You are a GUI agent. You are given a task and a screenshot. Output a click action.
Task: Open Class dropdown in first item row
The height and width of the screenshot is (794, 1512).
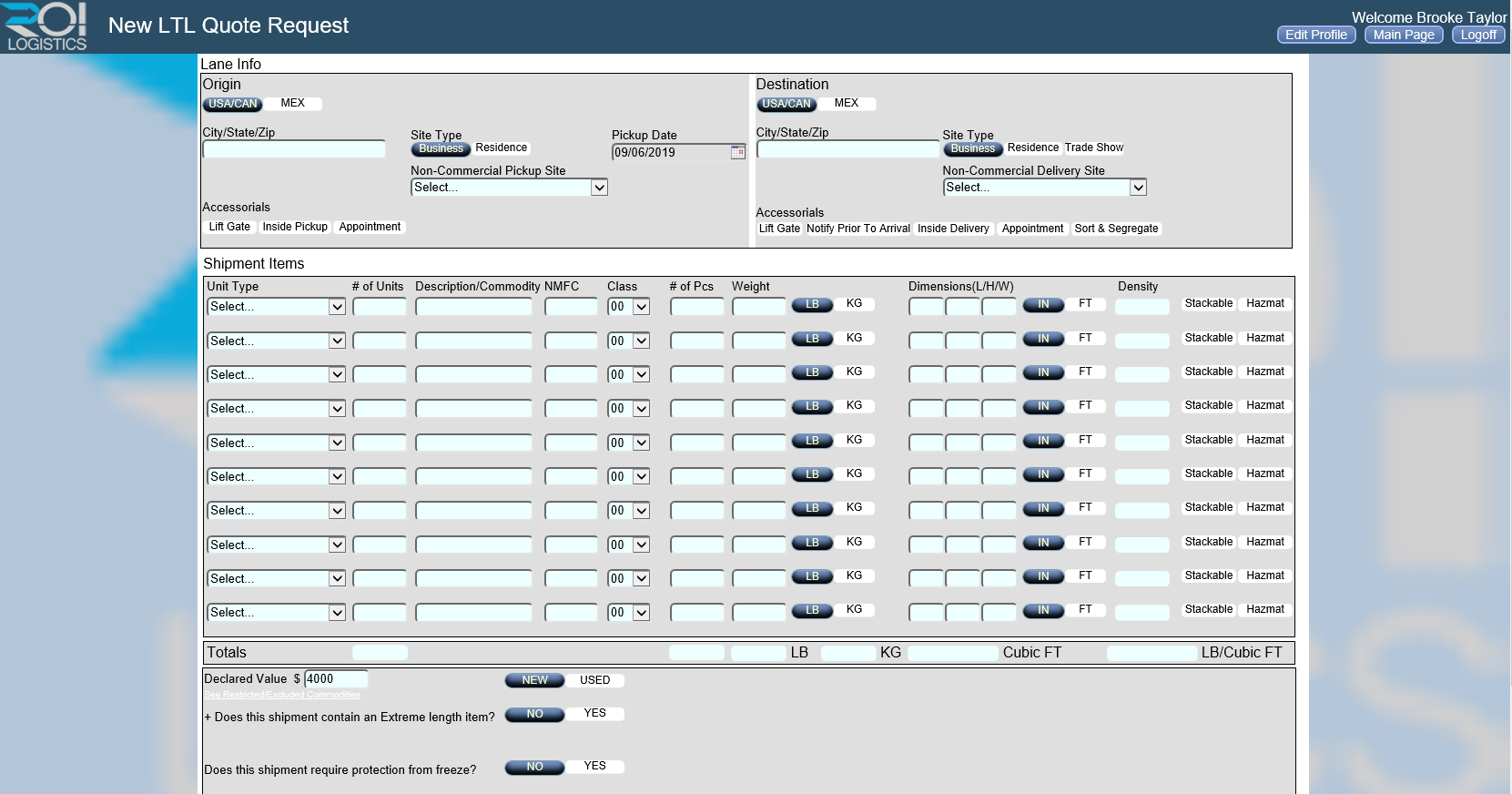629,307
